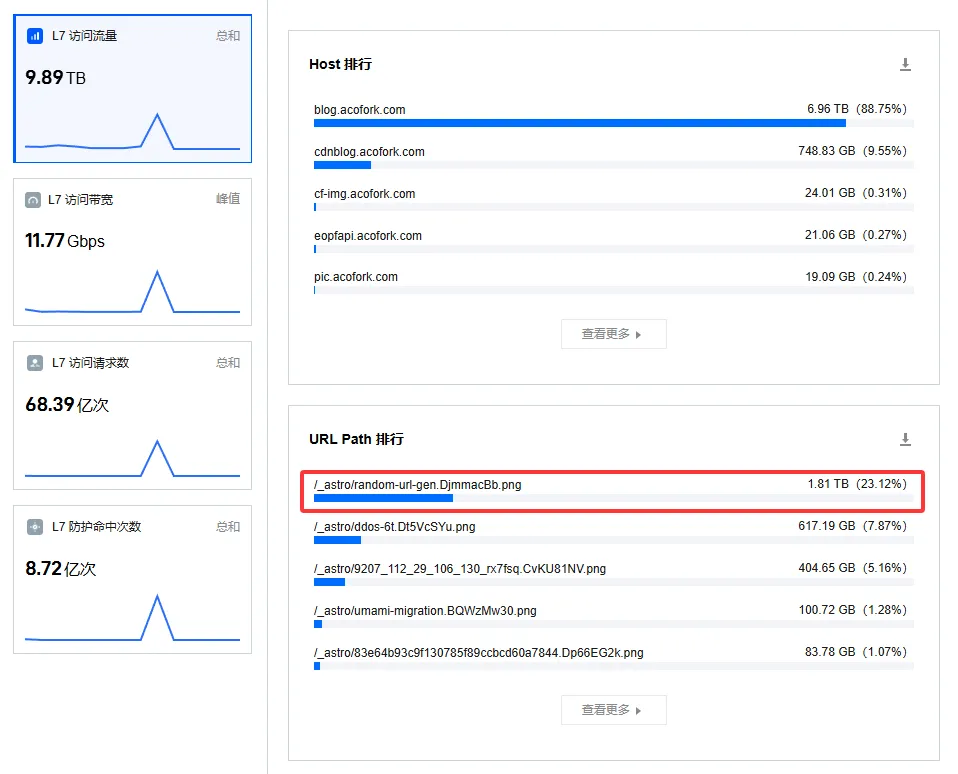Click the blog.acofork.com host entry
The width and height of the screenshot is (958, 774).
[360, 110]
